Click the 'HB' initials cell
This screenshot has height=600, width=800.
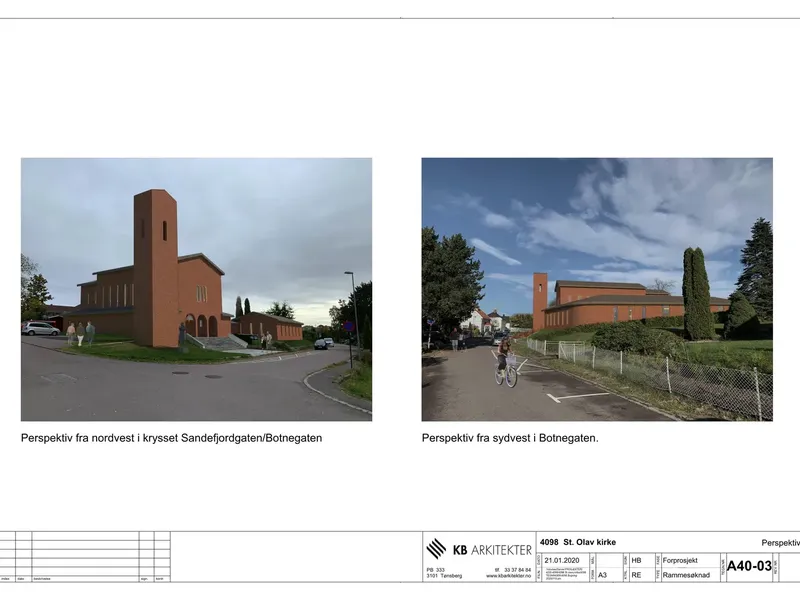(636, 560)
